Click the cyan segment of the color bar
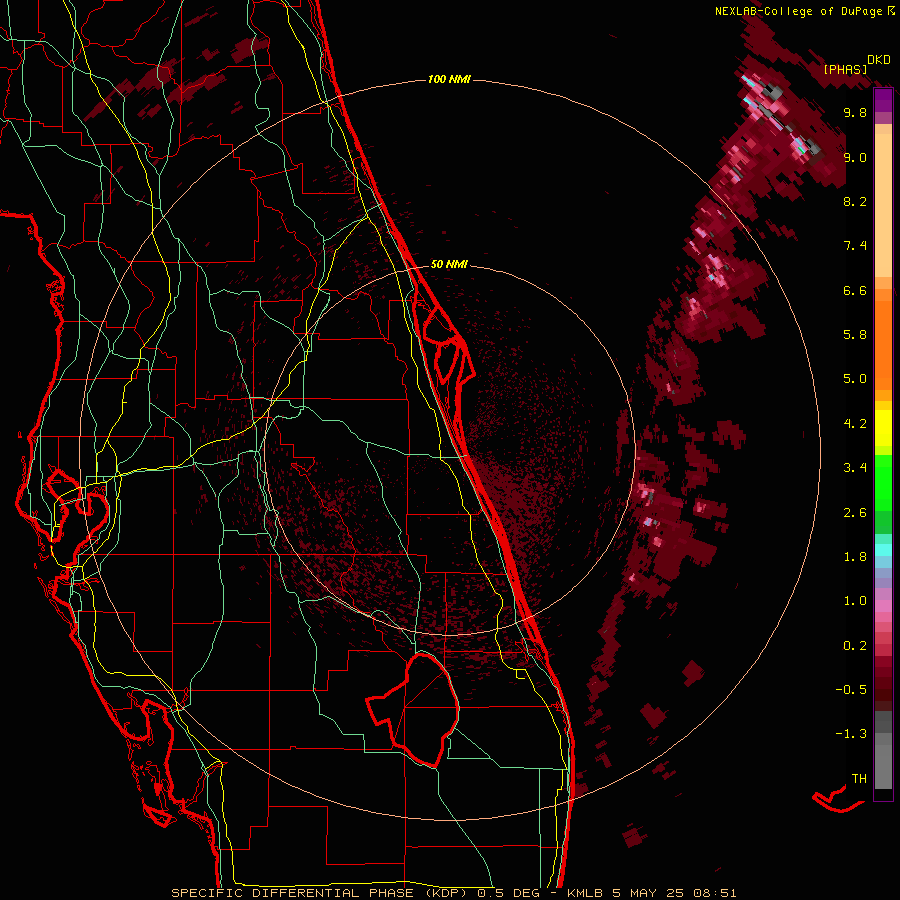Image resolution: width=900 pixels, height=900 pixels. (x=883, y=550)
